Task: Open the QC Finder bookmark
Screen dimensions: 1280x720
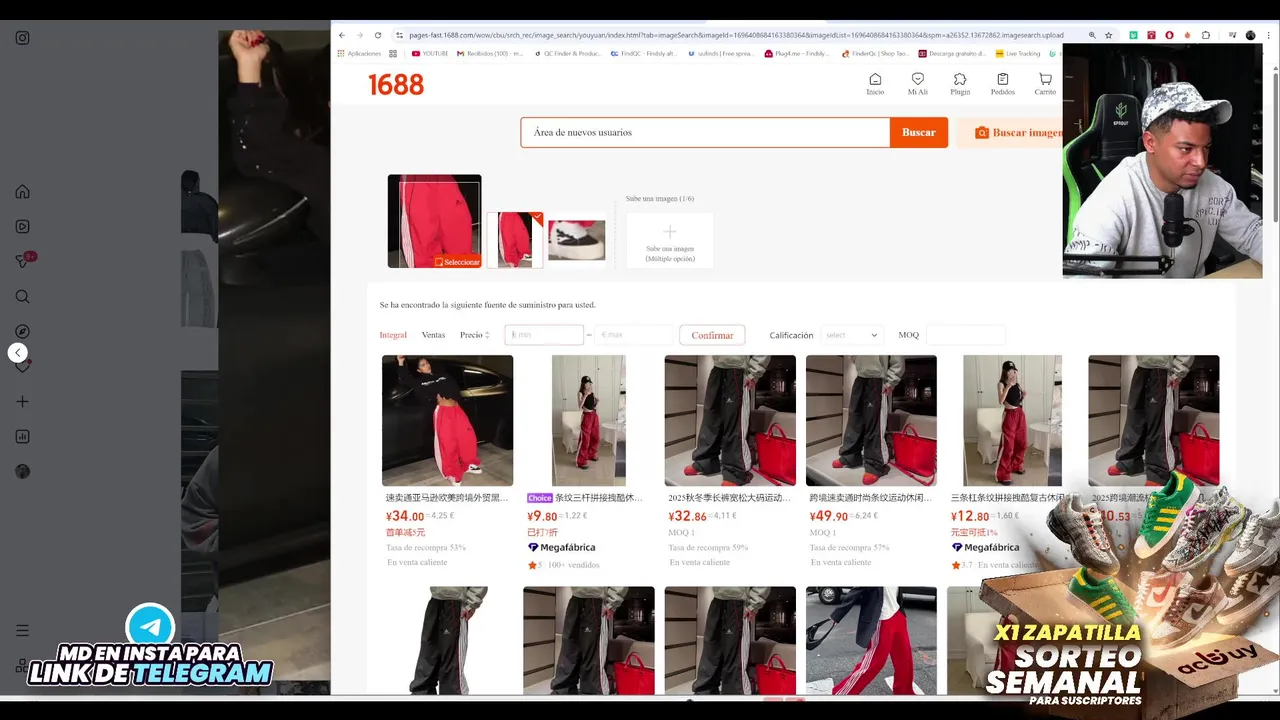Action: pos(566,54)
